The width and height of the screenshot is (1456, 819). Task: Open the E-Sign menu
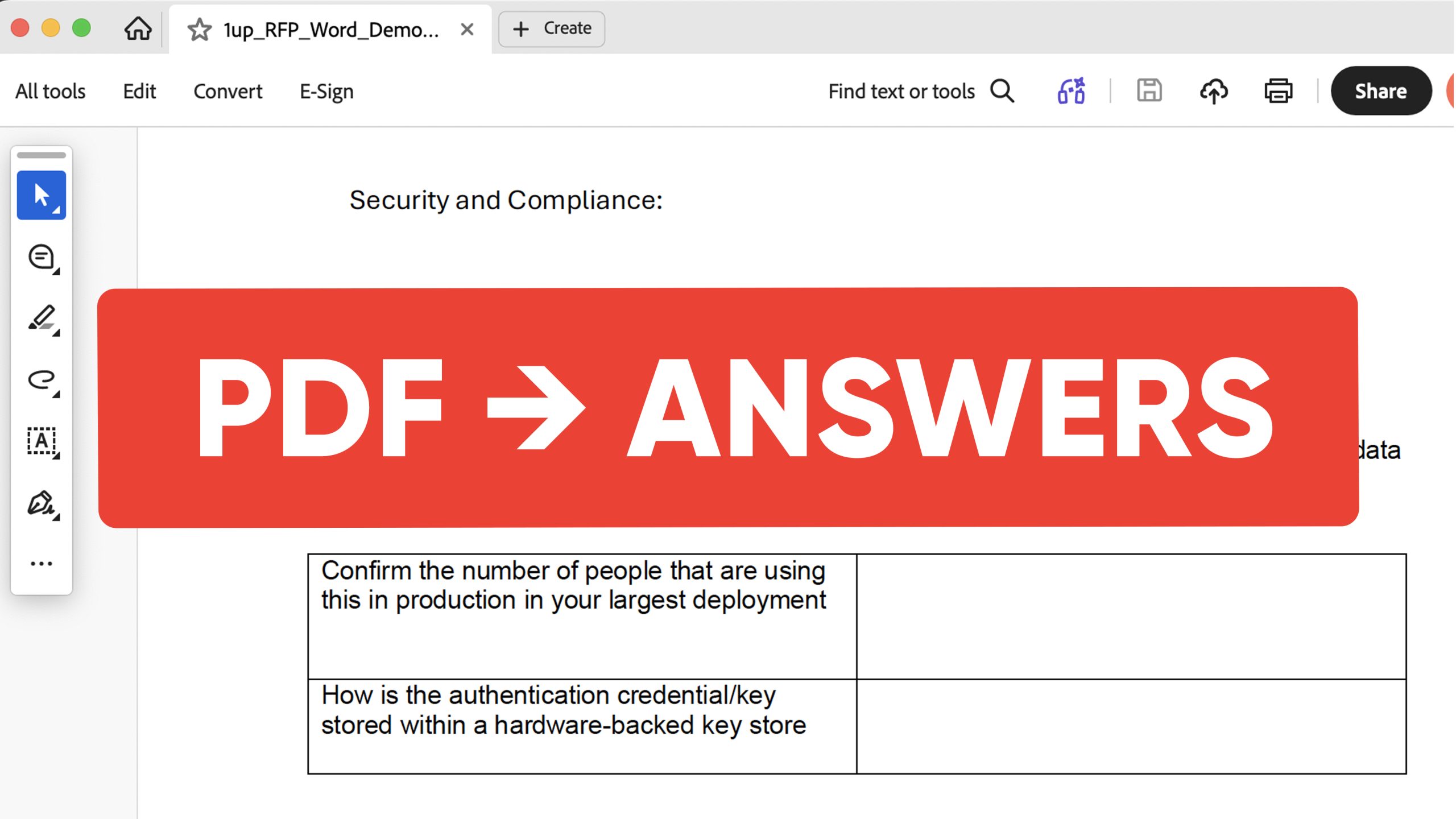coord(326,91)
